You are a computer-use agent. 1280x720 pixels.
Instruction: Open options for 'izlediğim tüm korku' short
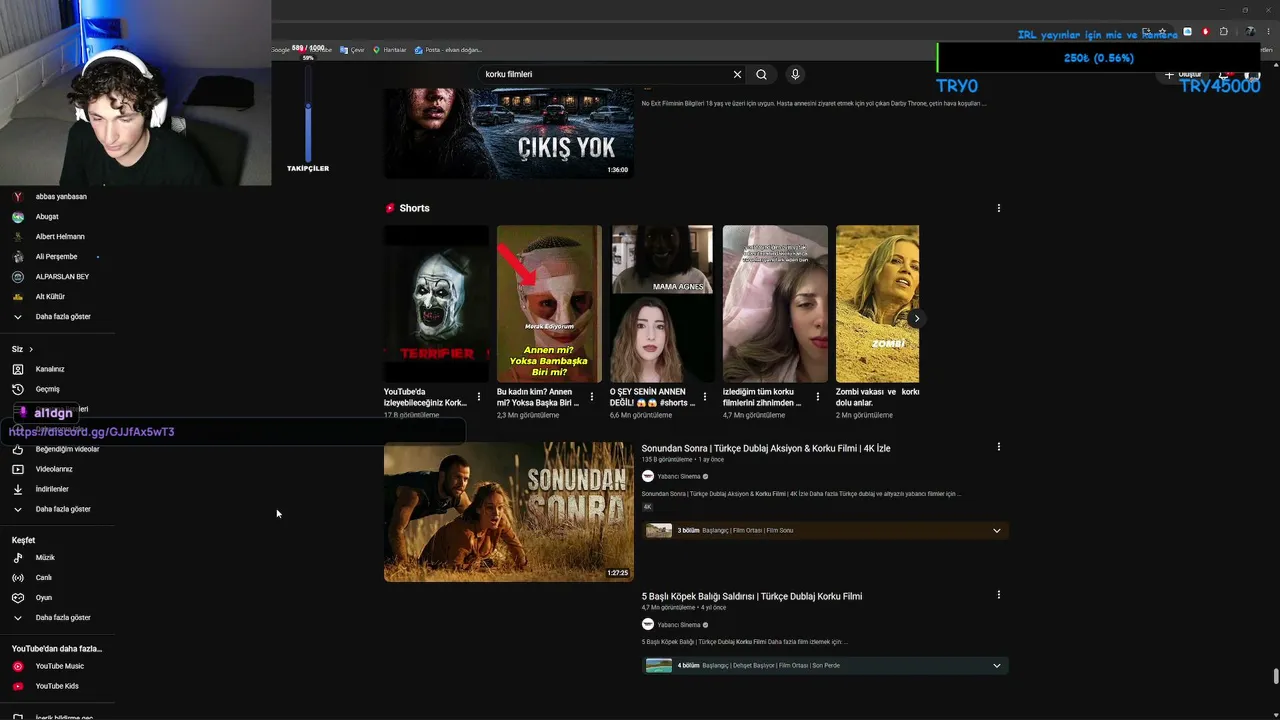tap(818, 397)
